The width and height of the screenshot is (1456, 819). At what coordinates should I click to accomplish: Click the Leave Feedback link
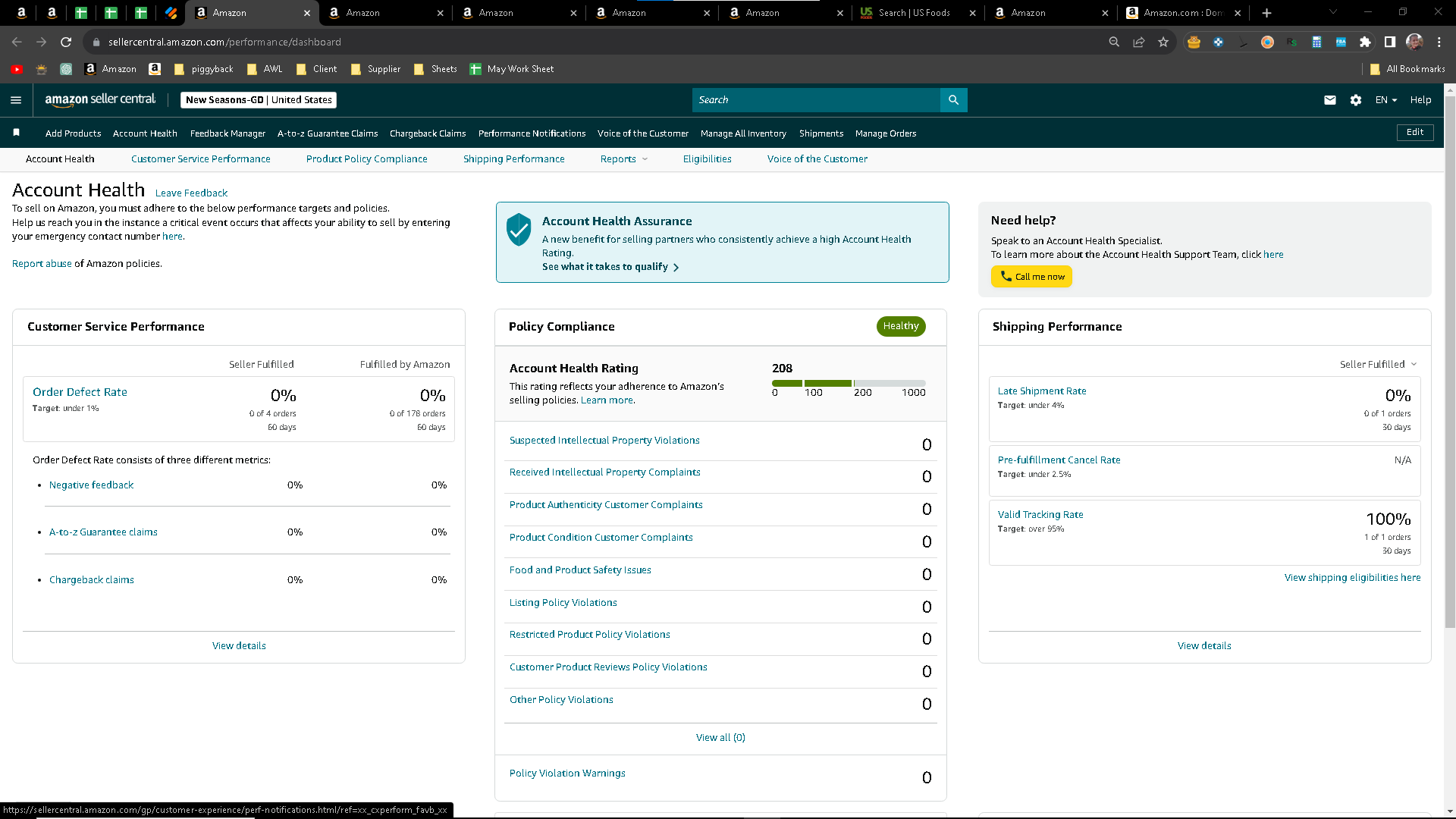click(191, 193)
